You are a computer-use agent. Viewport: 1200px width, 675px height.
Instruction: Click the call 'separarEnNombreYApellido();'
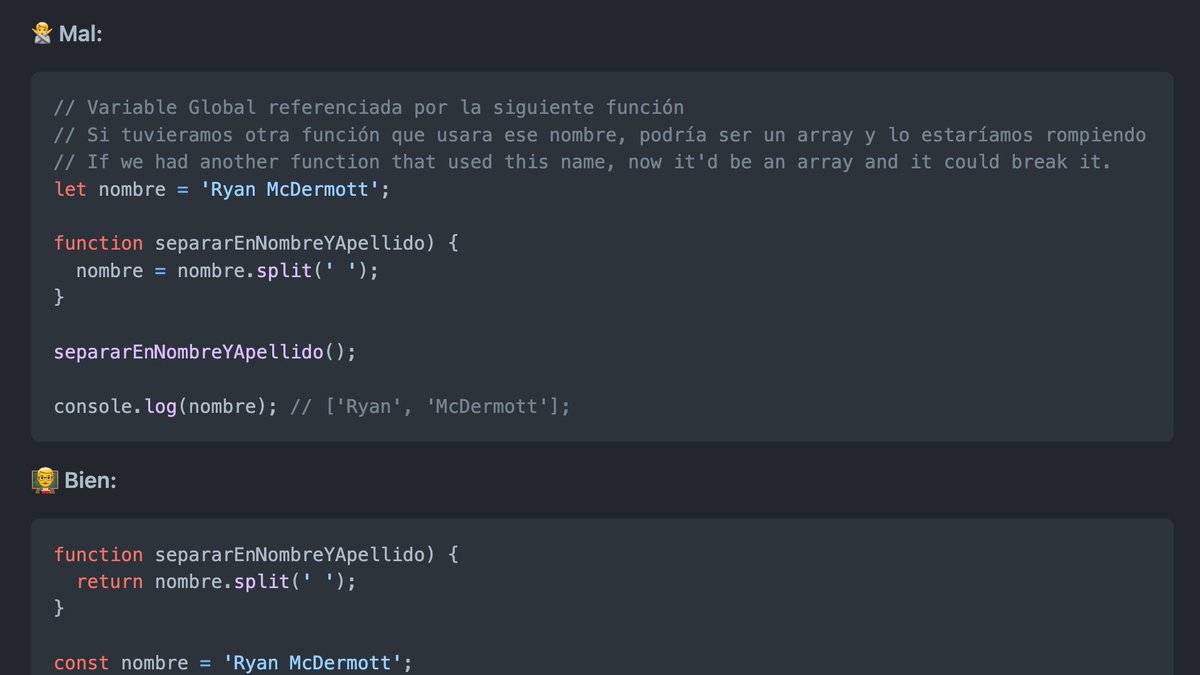pyautogui.click(x=205, y=352)
